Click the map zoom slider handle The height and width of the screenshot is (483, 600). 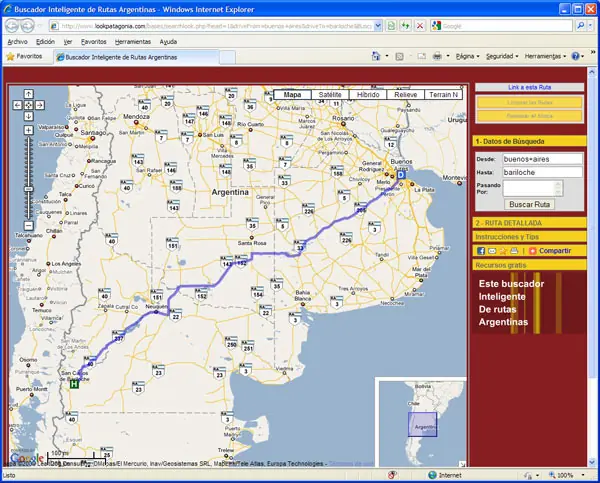click(29, 189)
